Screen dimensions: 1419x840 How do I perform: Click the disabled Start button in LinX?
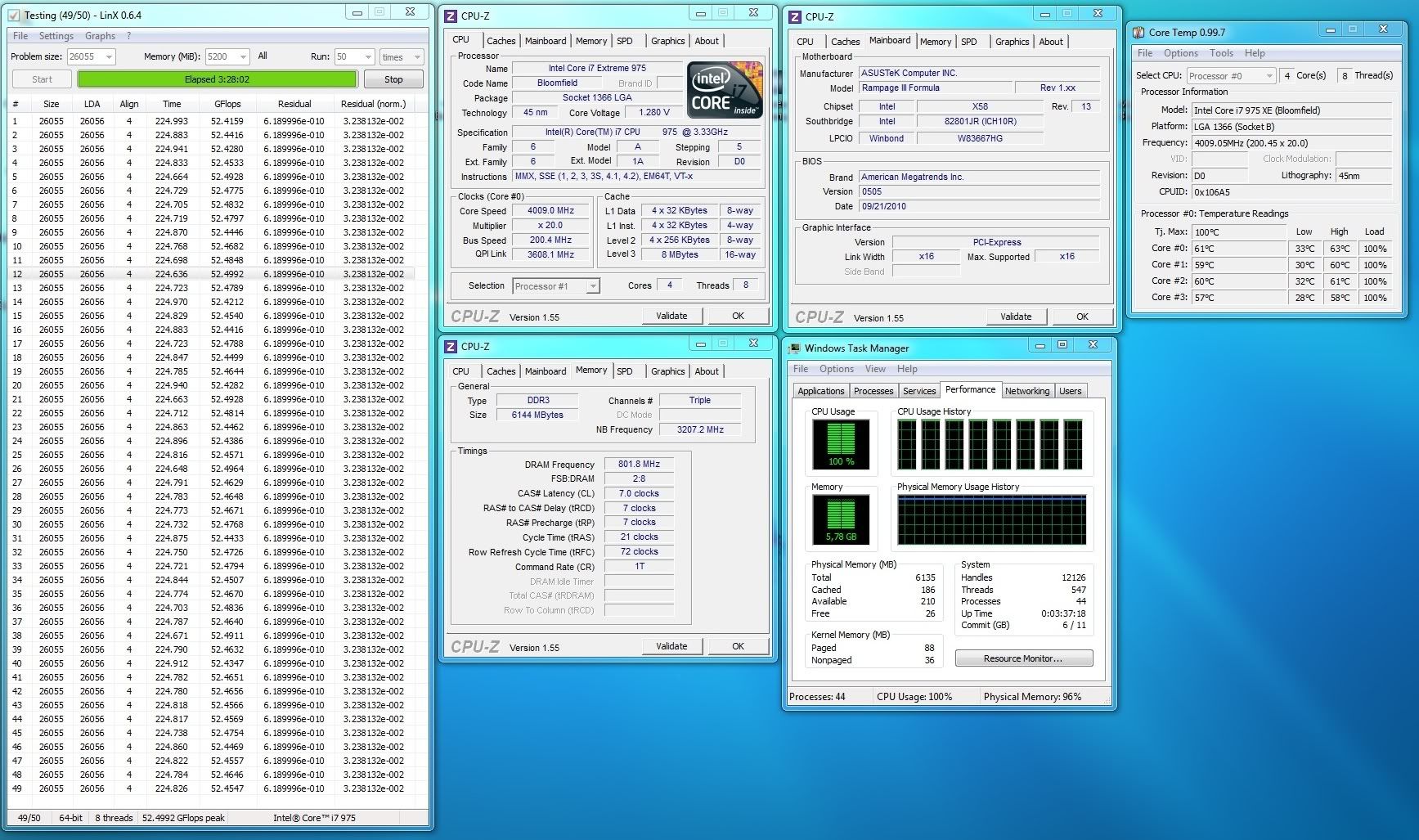coord(42,79)
